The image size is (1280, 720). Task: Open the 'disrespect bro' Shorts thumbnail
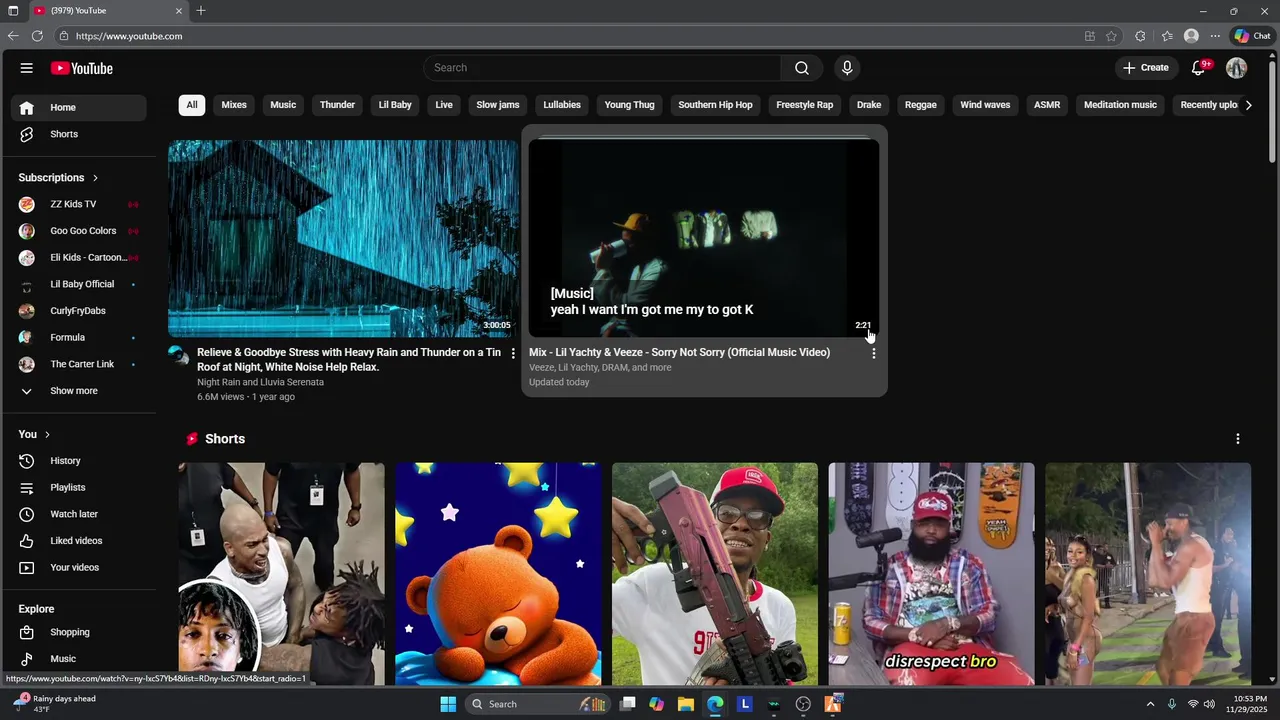point(931,574)
